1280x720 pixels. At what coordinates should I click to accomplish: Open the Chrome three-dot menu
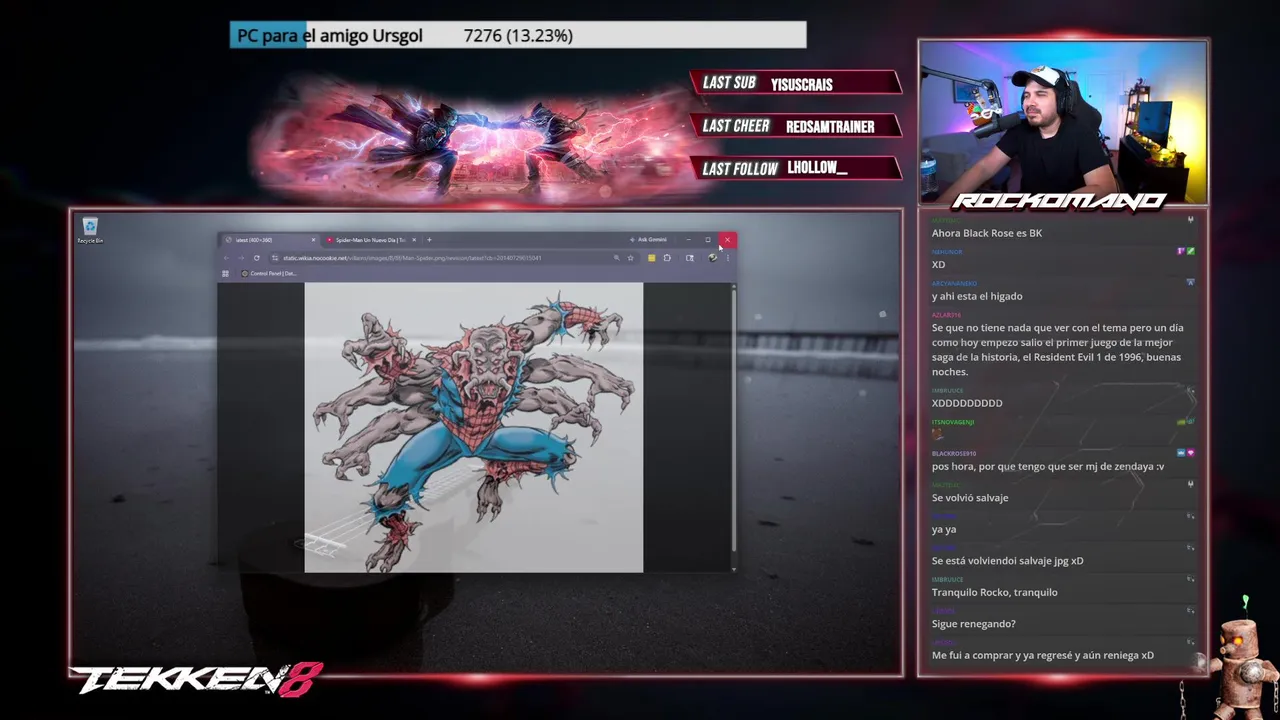(727, 258)
